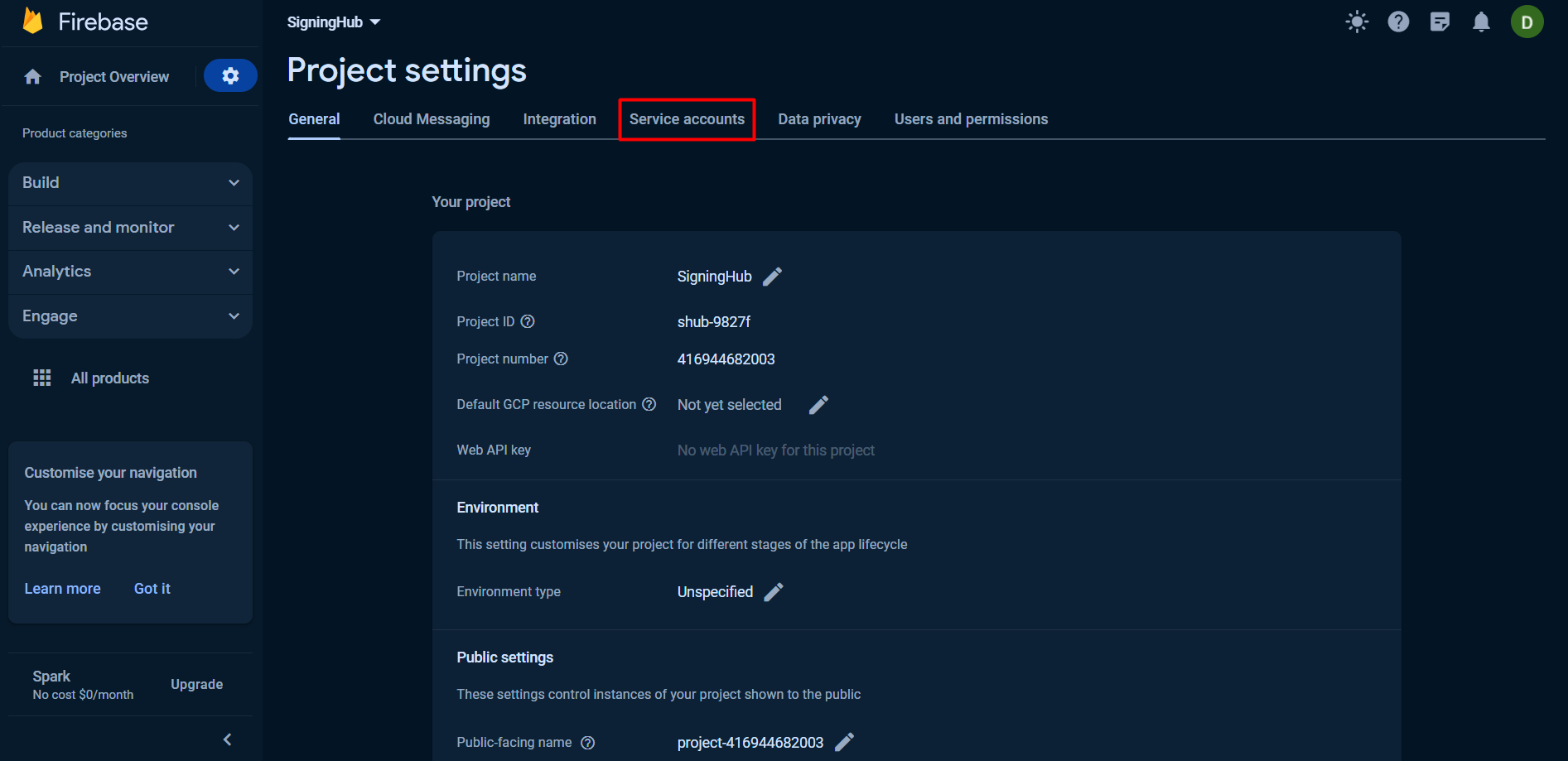Click the project-416944682003 public-facing name

pyautogui.click(x=750, y=743)
